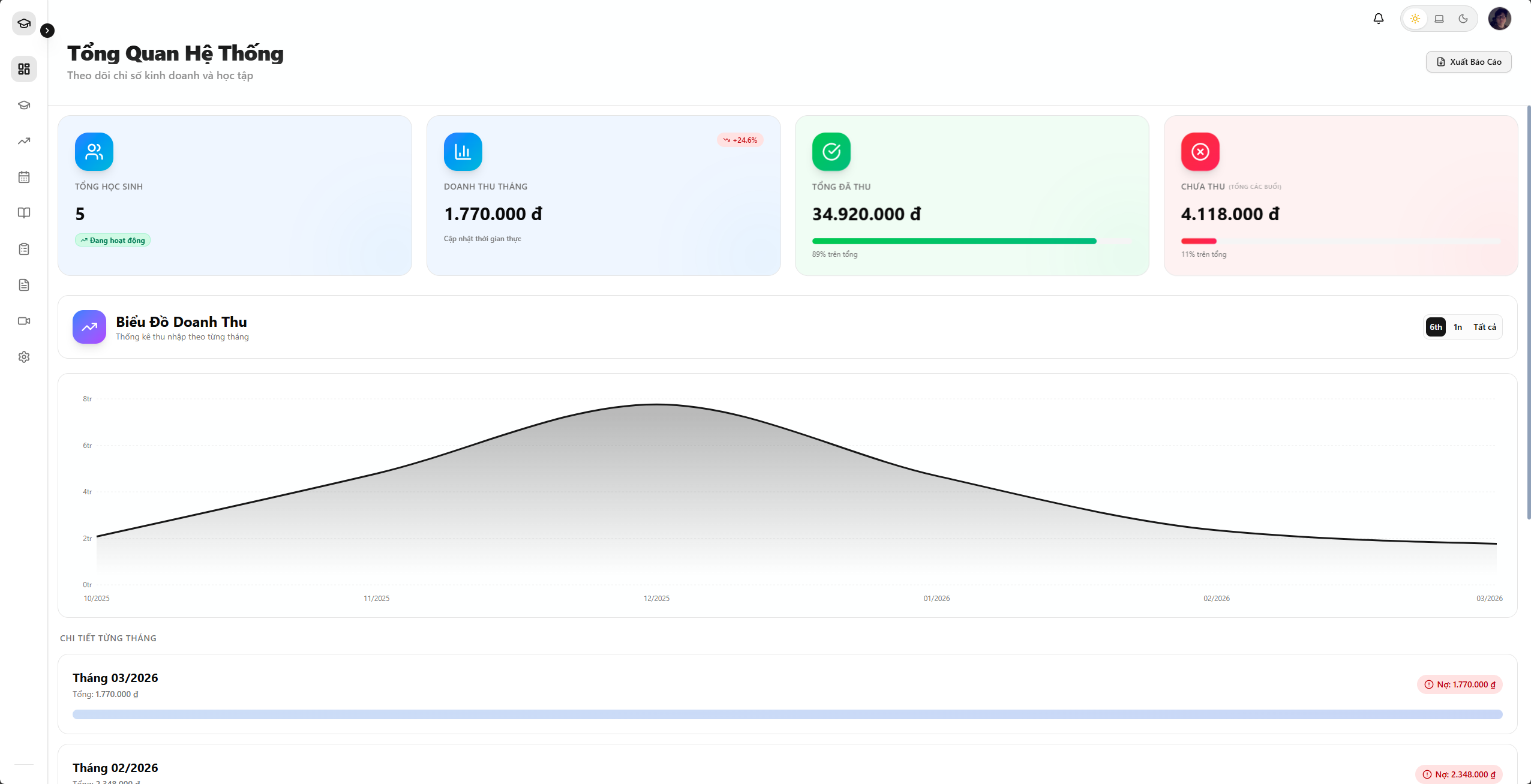The width and height of the screenshot is (1531, 784).
Task: Open the trending chart sidebar icon
Action: pos(24,141)
